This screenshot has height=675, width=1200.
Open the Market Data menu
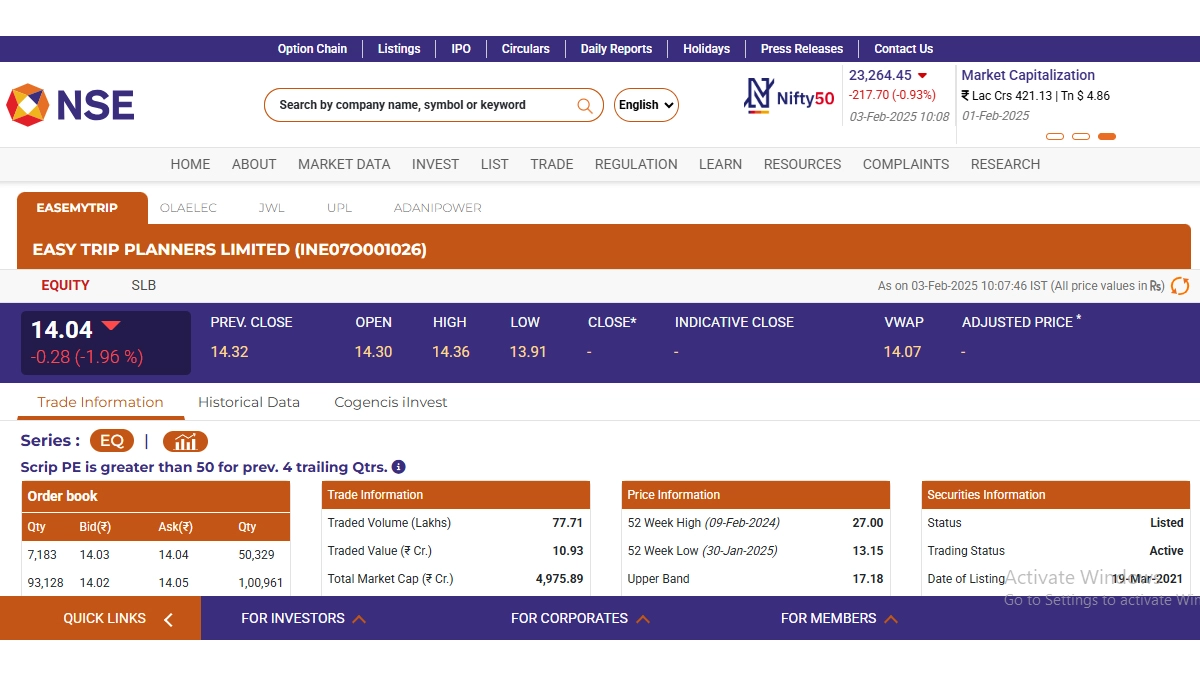[x=344, y=164]
